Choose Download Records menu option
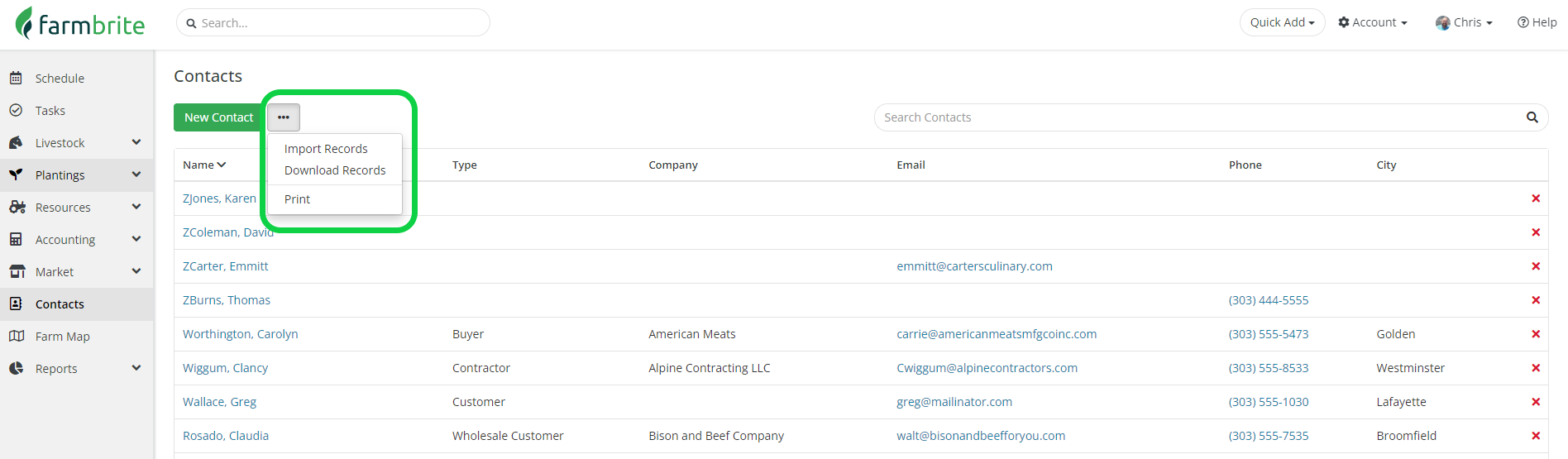This screenshot has width=1568, height=459. point(335,170)
